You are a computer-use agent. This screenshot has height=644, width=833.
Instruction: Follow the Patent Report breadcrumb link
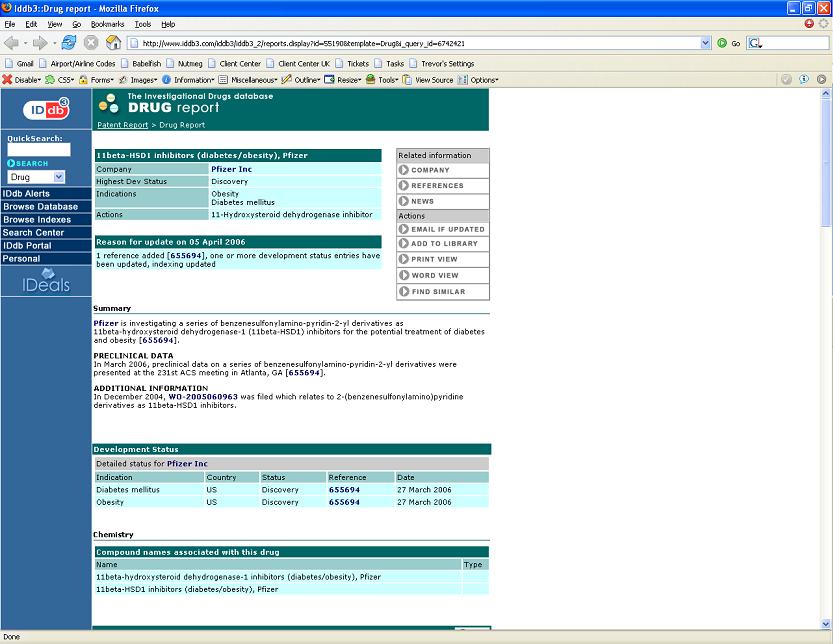click(x=123, y=125)
